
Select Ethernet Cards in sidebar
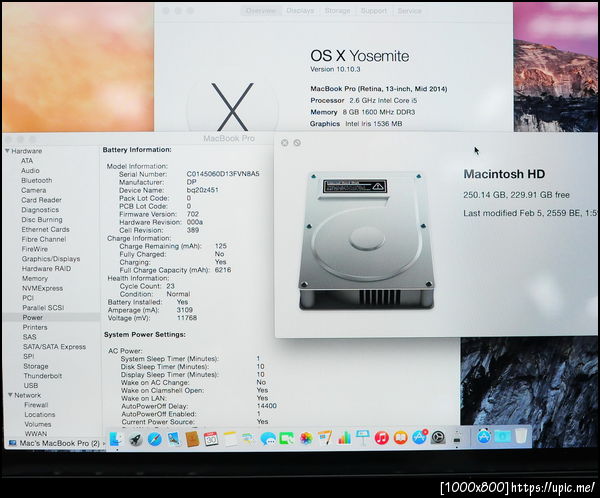(46, 229)
